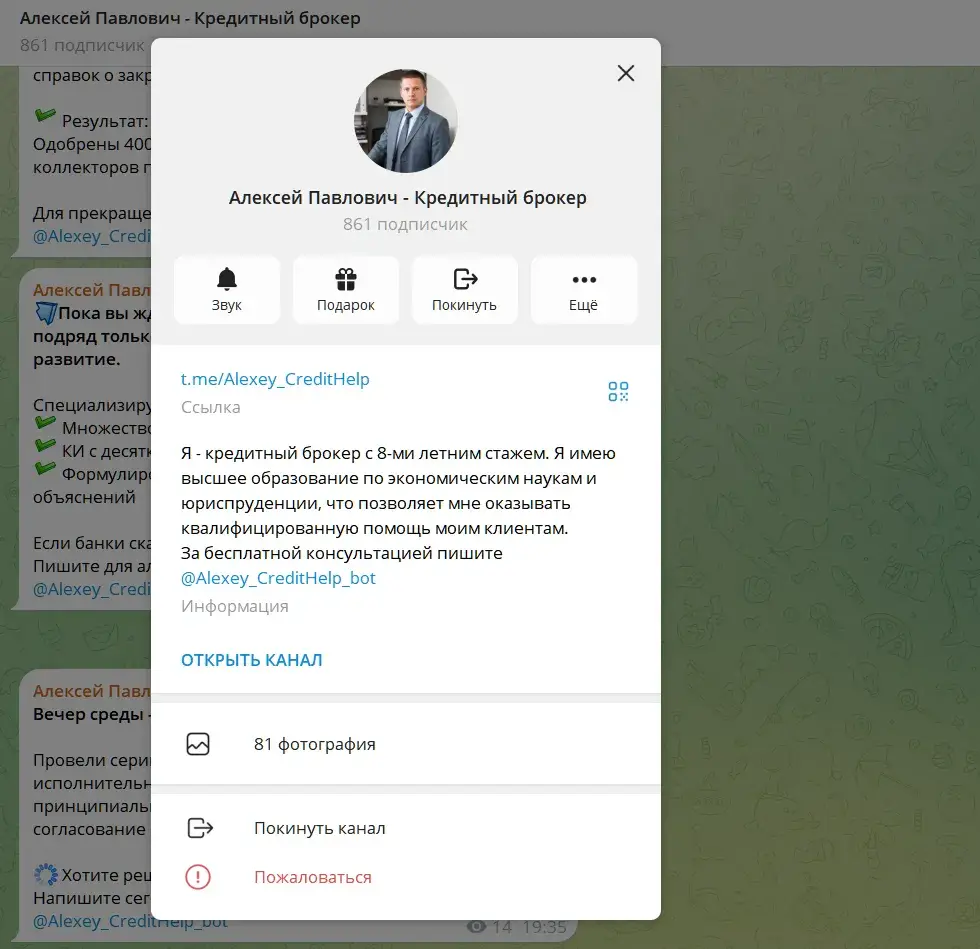
Task: Report channel via Пожаловаться
Action: pos(406,877)
